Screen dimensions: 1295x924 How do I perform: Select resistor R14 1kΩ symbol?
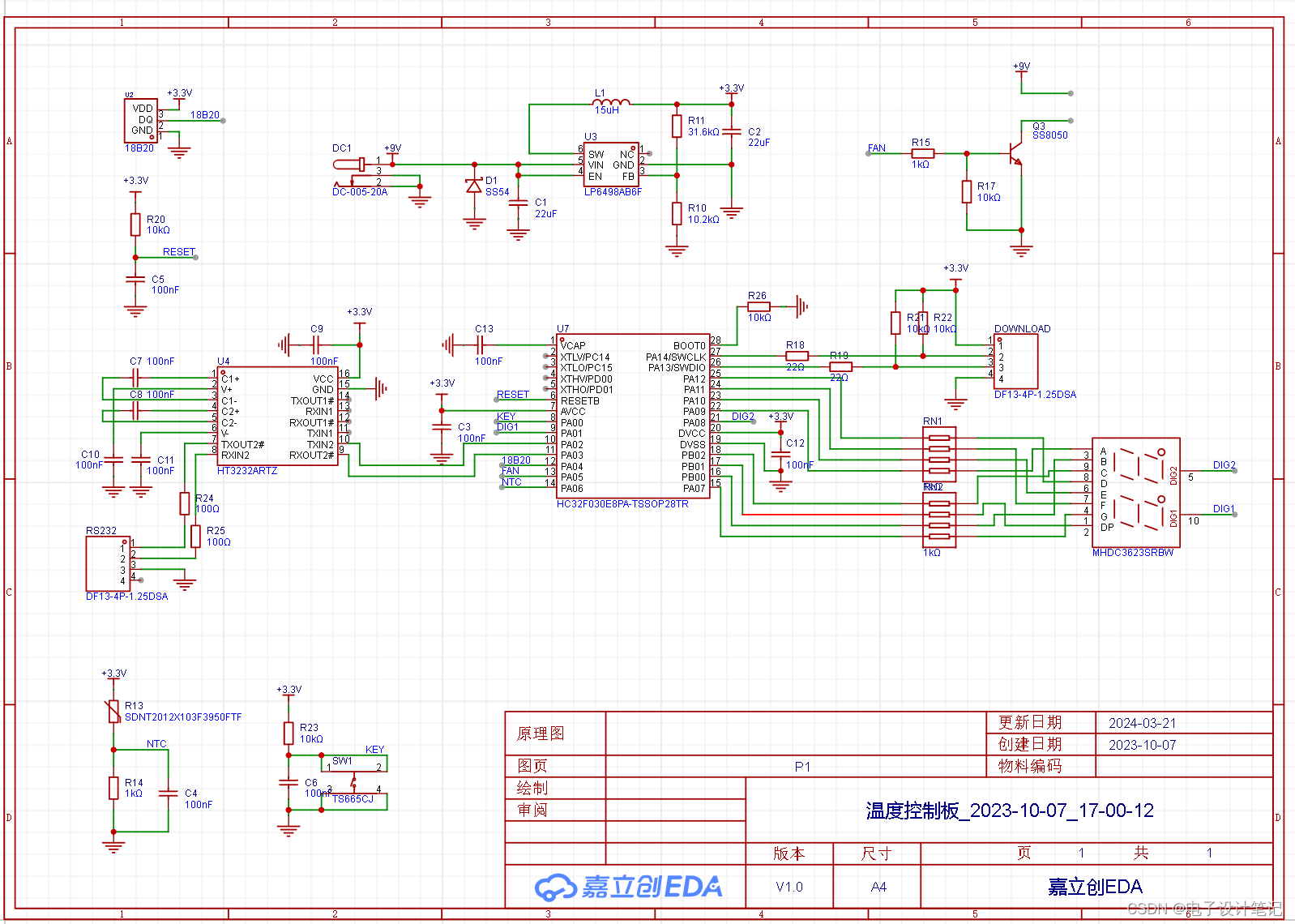[x=113, y=788]
